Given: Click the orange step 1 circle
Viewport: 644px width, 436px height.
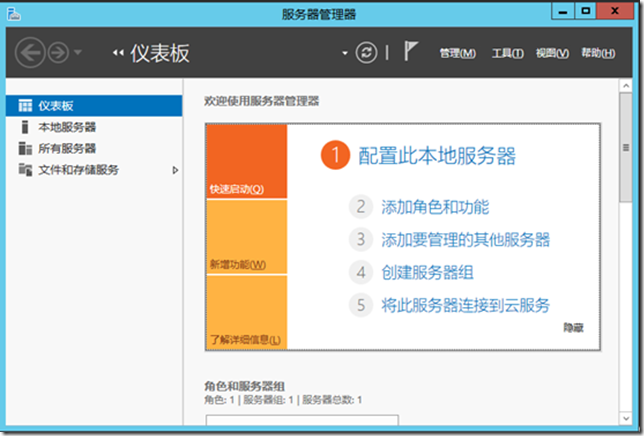Looking at the screenshot, I should [x=335, y=155].
